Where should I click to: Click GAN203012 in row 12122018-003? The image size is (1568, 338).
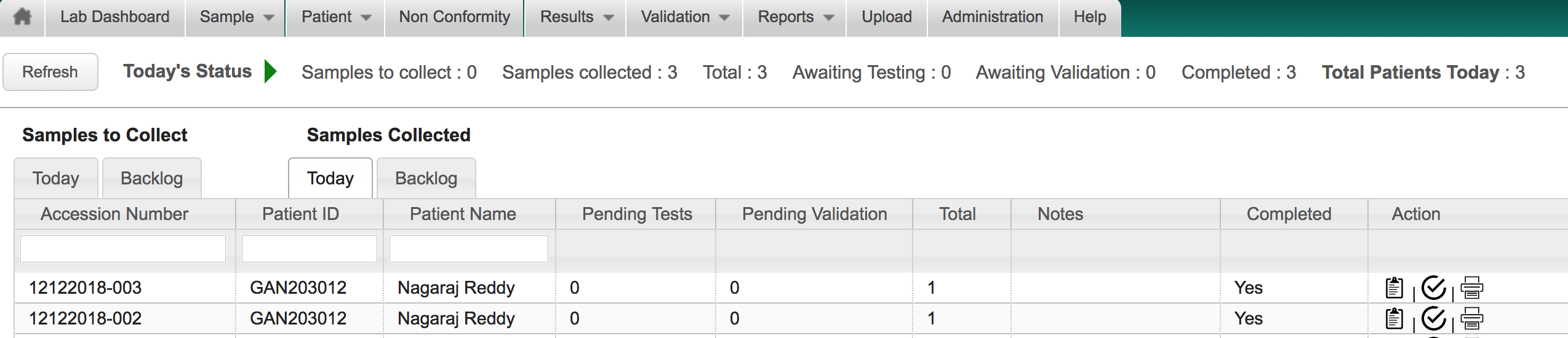pos(298,288)
